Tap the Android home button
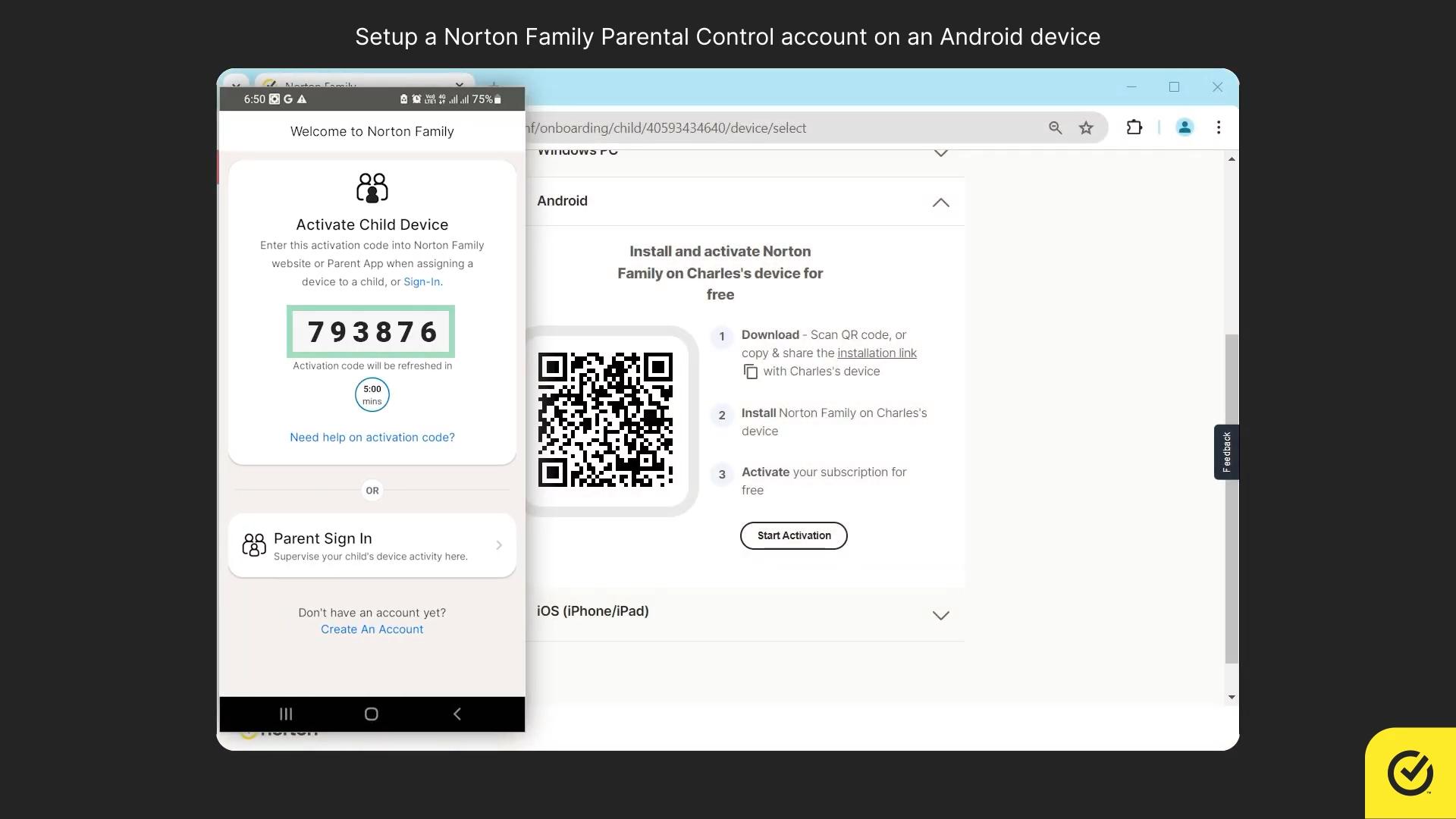Image resolution: width=1456 pixels, height=819 pixels. coord(372,714)
